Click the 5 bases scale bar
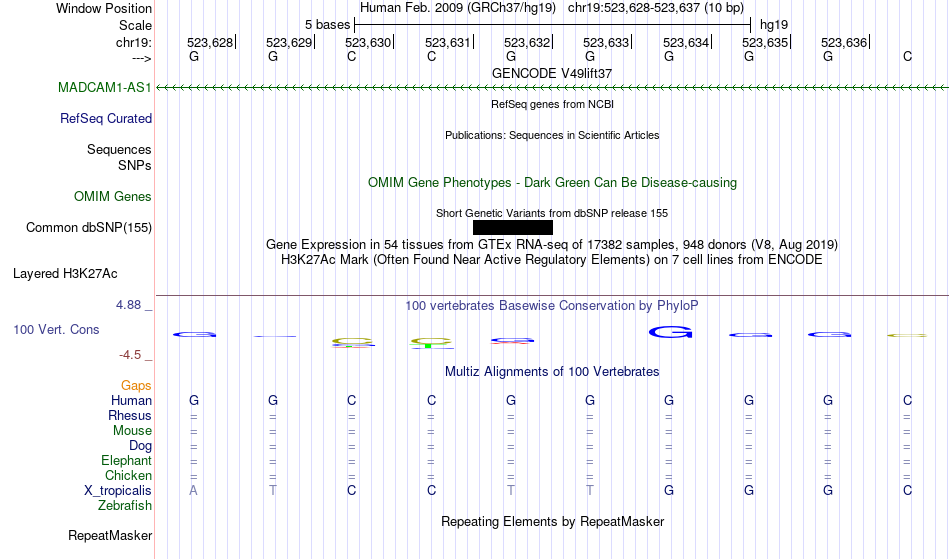 (x=553, y=25)
